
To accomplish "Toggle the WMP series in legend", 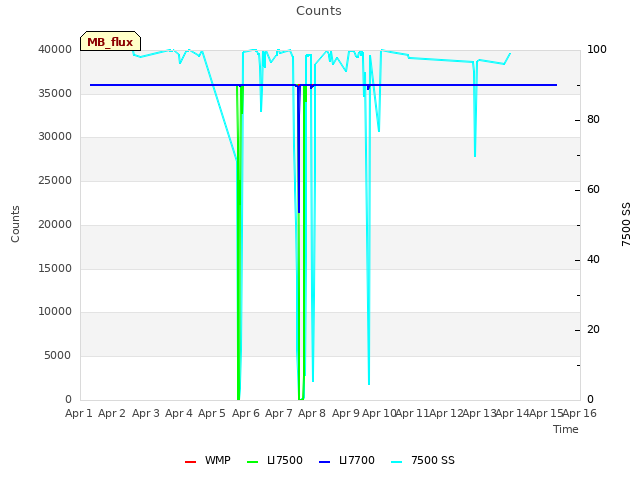I will coord(208,460).
